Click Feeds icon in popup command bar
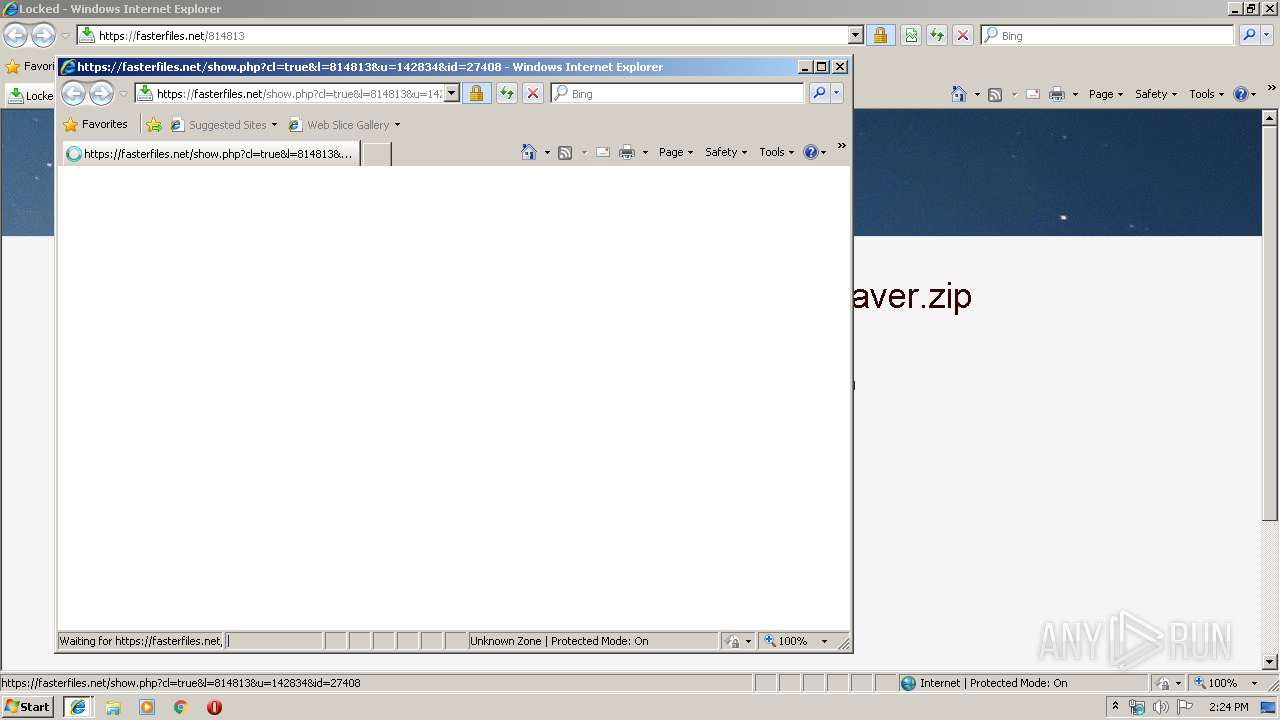1280x720 pixels. pos(565,152)
